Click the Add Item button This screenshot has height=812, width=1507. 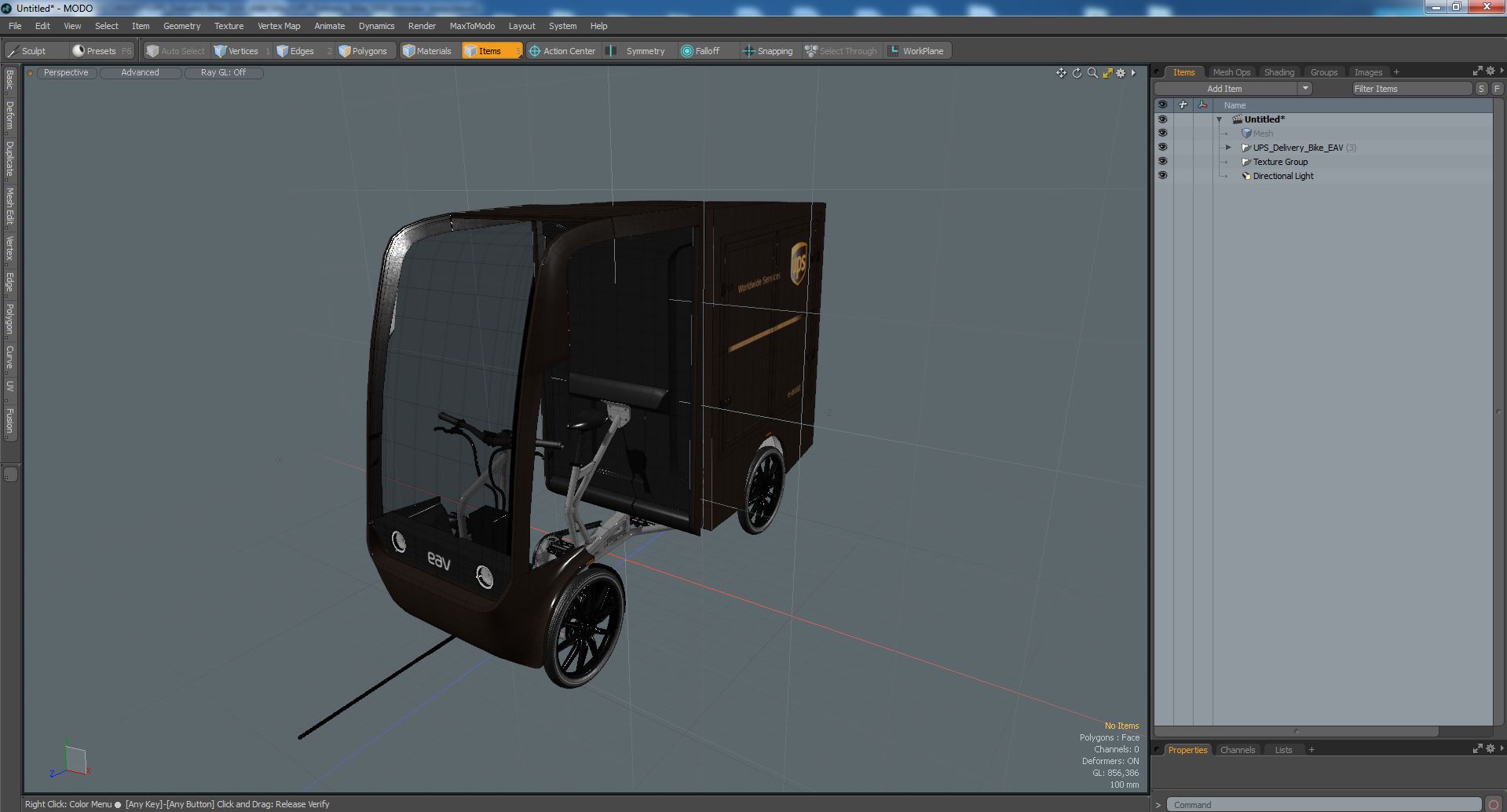(x=1225, y=89)
